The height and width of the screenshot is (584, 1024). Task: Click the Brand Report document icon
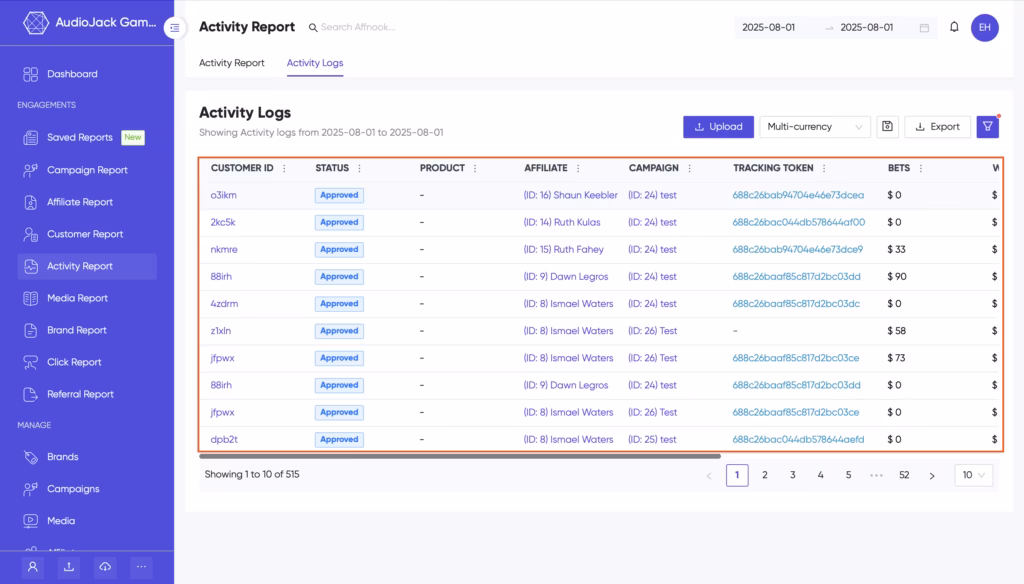tap(31, 330)
